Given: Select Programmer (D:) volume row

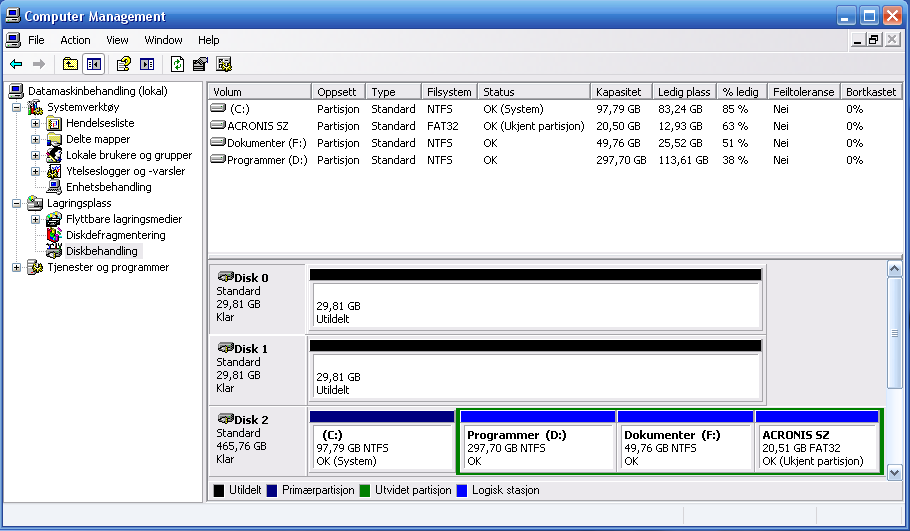Looking at the screenshot, I should pyautogui.click(x=554, y=160).
